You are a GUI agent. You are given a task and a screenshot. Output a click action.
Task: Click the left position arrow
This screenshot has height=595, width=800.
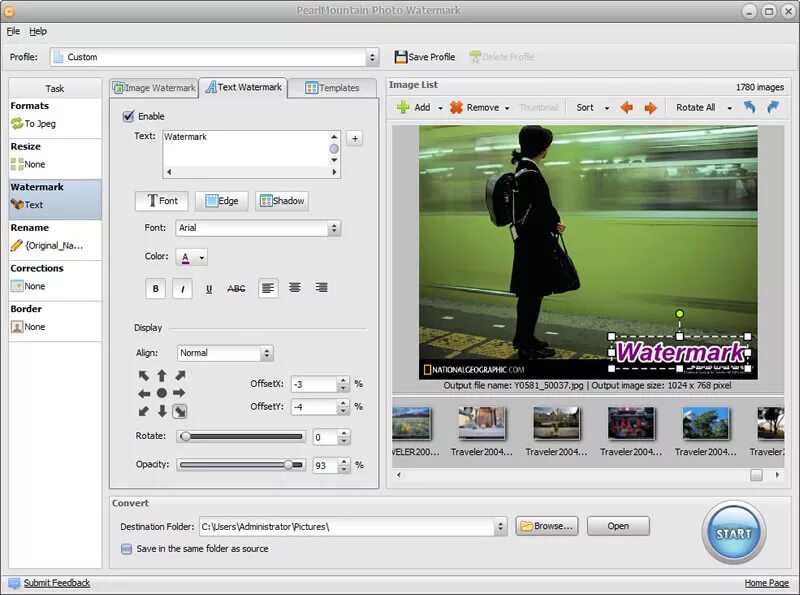click(x=144, y=393)
